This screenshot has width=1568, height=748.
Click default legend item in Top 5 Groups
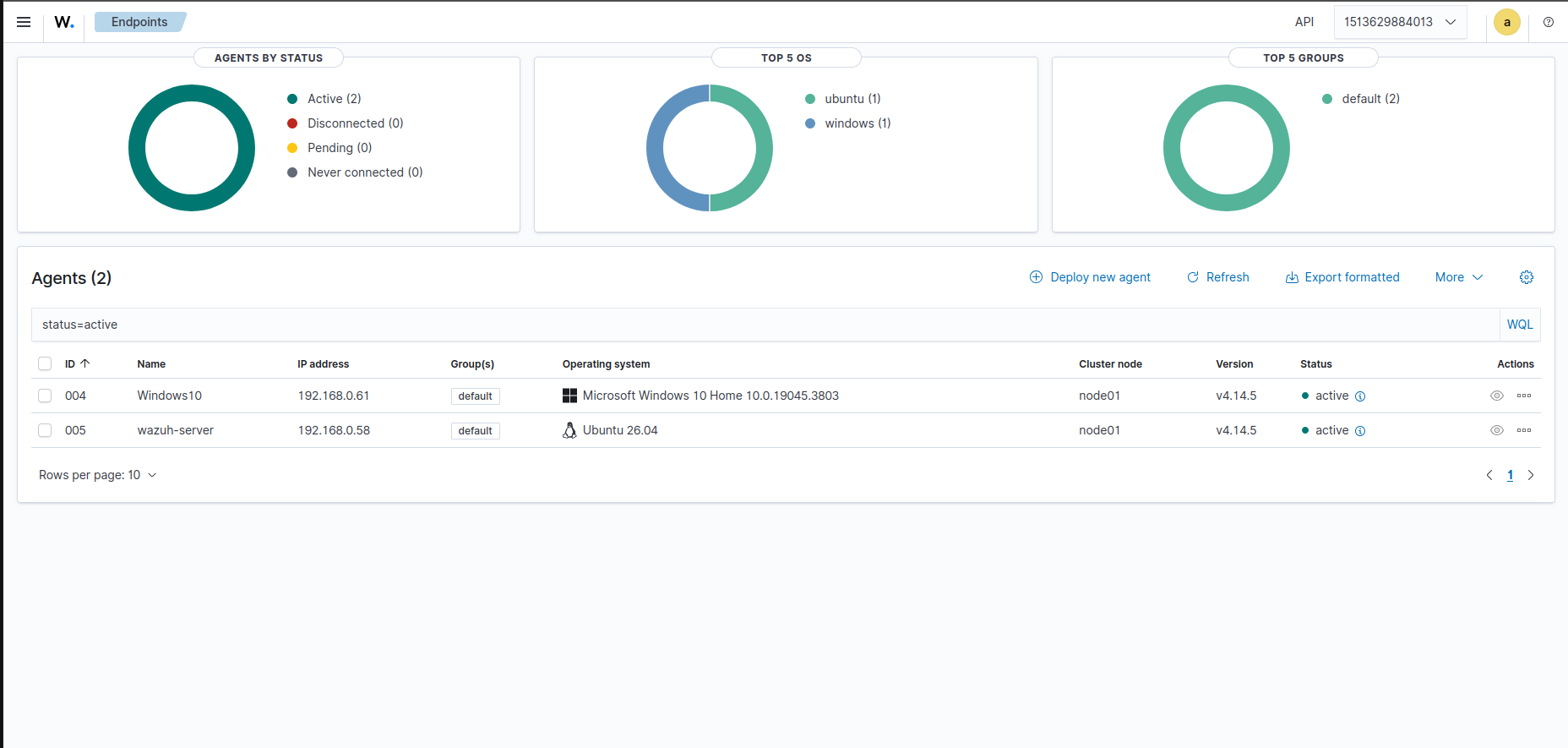1361,99
